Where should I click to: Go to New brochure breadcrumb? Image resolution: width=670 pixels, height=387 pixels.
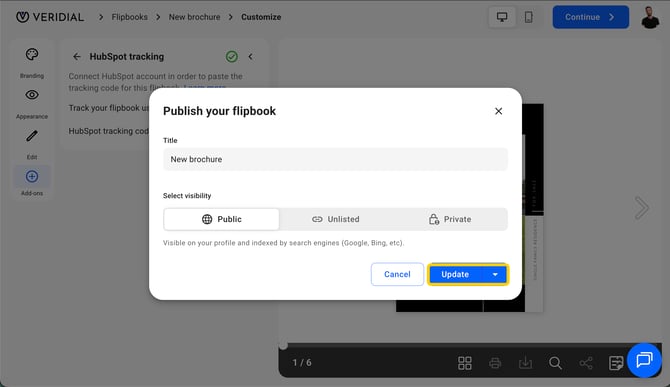pyautogui.click(x=194, y=17)
